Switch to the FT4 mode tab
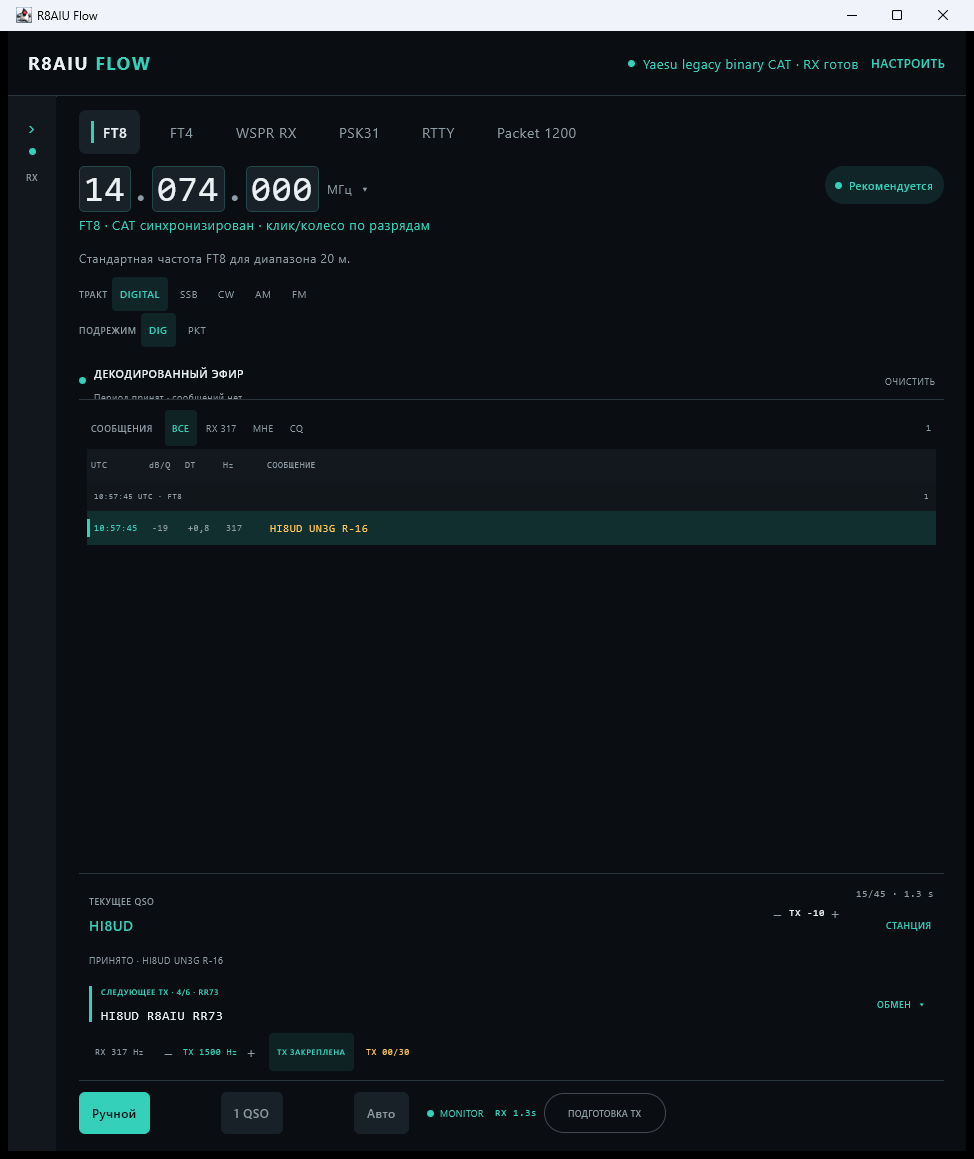Viewport: 974px width, 1159px height. point(181,133)
